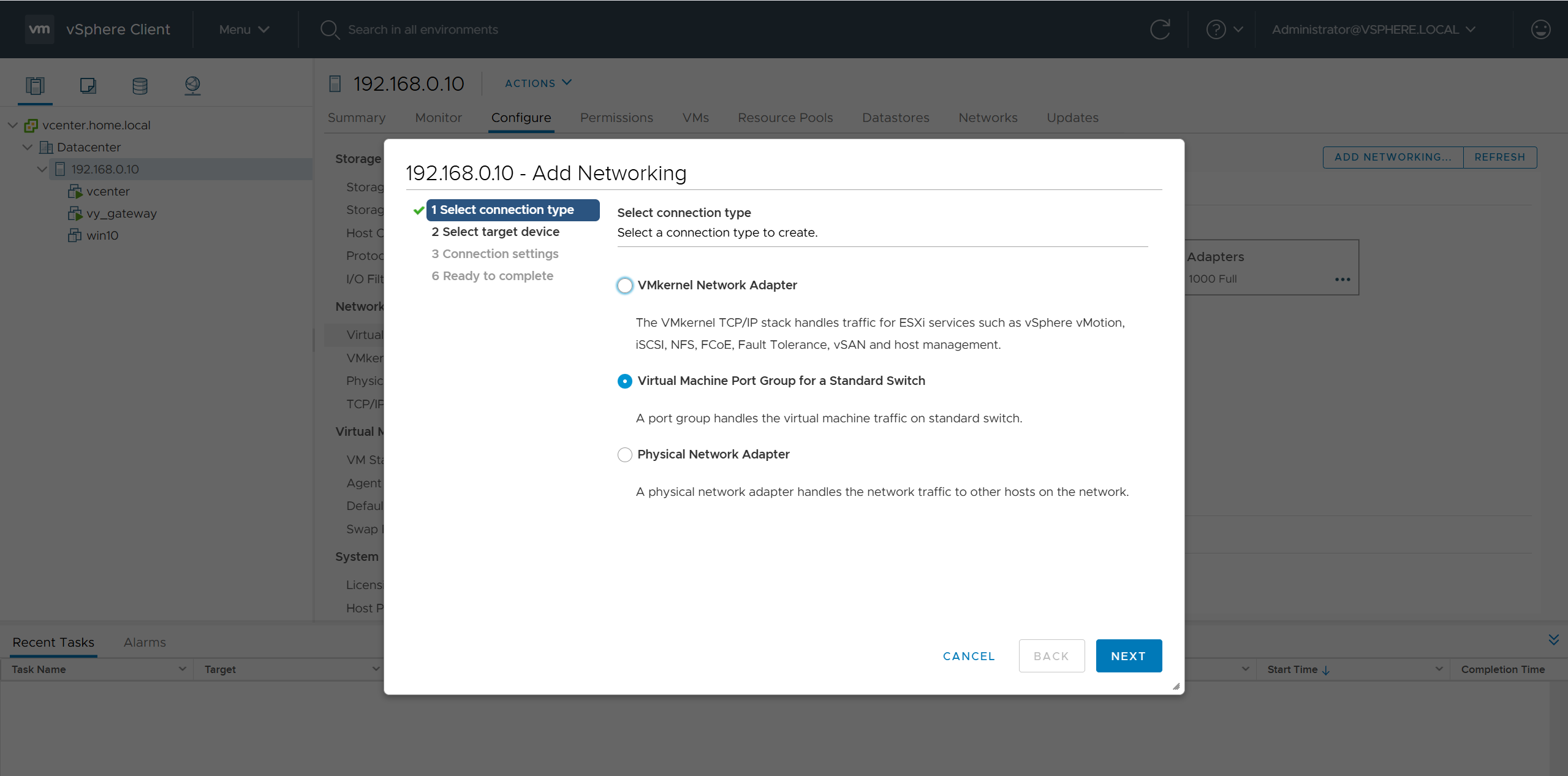The height and width of the screenshot is (776, 1568).
Task: Open the Menu dropdown
Action: tap(244, 29)
